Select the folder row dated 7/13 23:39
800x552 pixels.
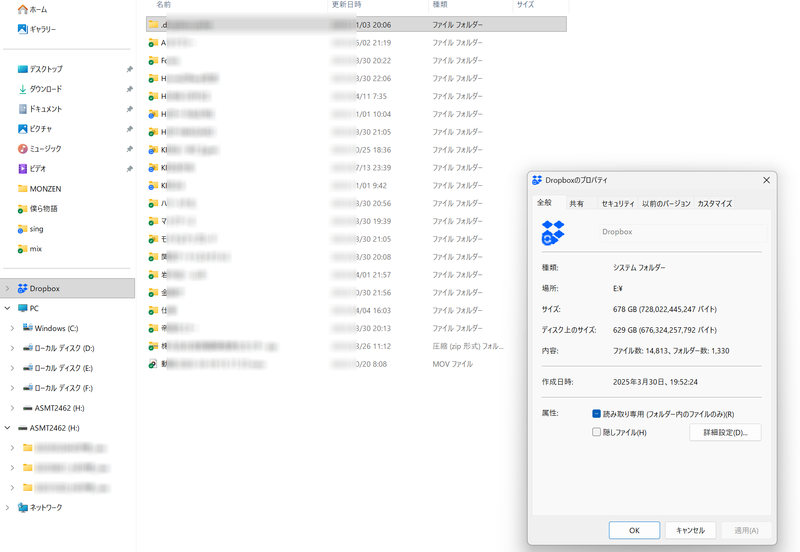pos(356,167)
